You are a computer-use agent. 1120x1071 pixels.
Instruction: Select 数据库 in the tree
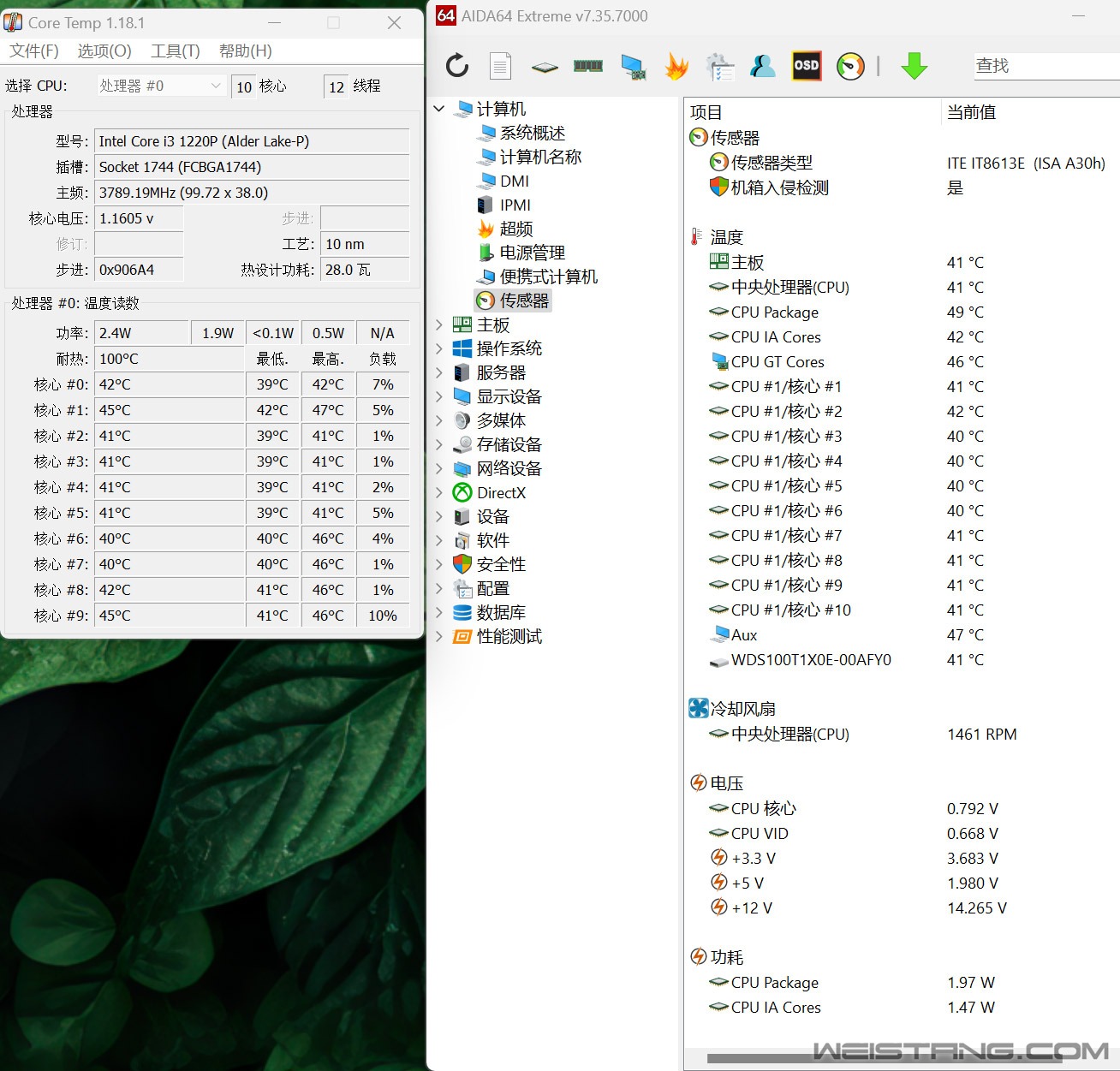coord(501,612)
